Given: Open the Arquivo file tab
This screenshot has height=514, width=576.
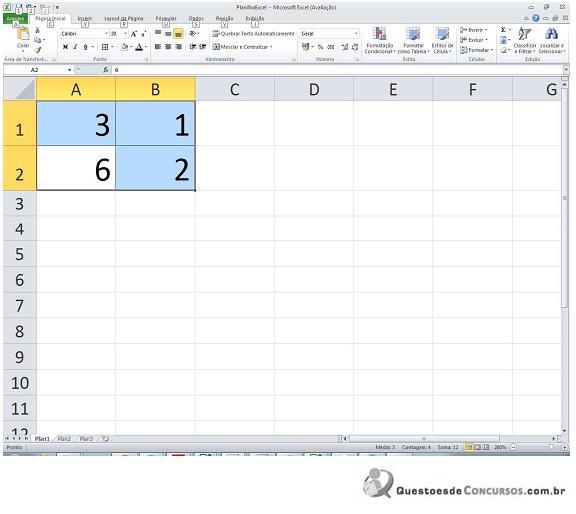Looking at the screenshot, I should tap(15, 18).
